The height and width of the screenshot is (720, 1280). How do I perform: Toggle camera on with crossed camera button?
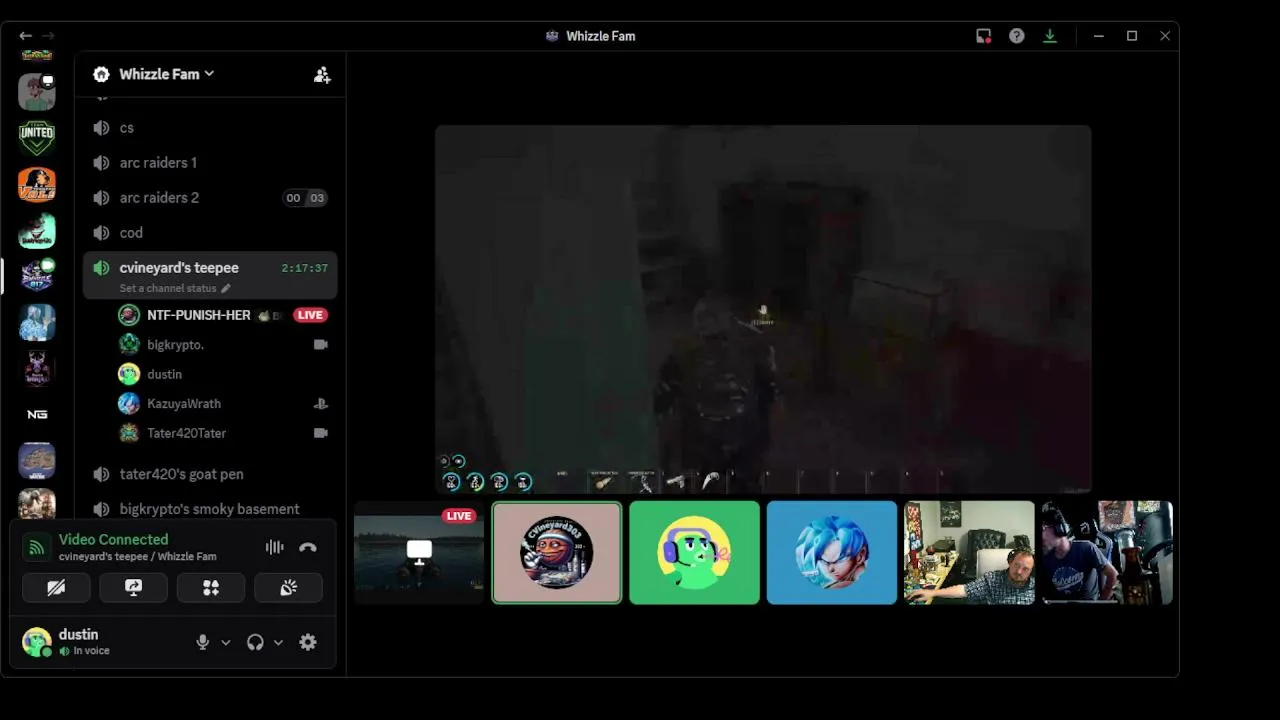(x=56, y=588)
